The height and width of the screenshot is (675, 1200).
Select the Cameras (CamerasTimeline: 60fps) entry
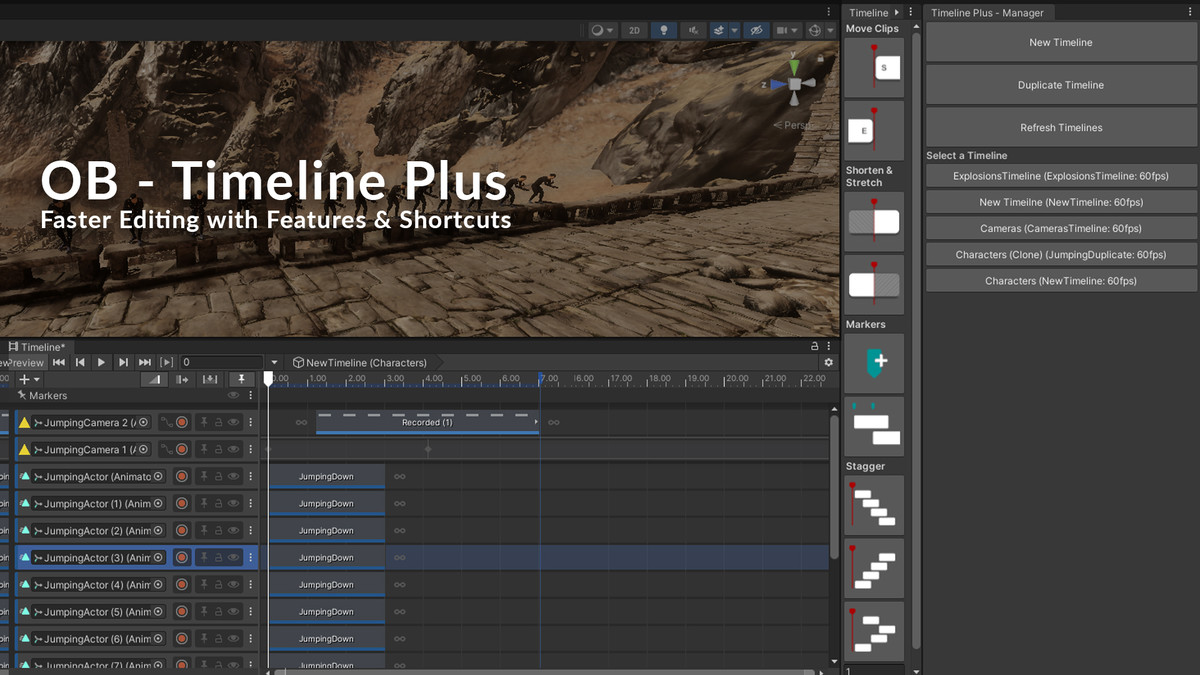pyautogui.click(x=1060, y=227)
